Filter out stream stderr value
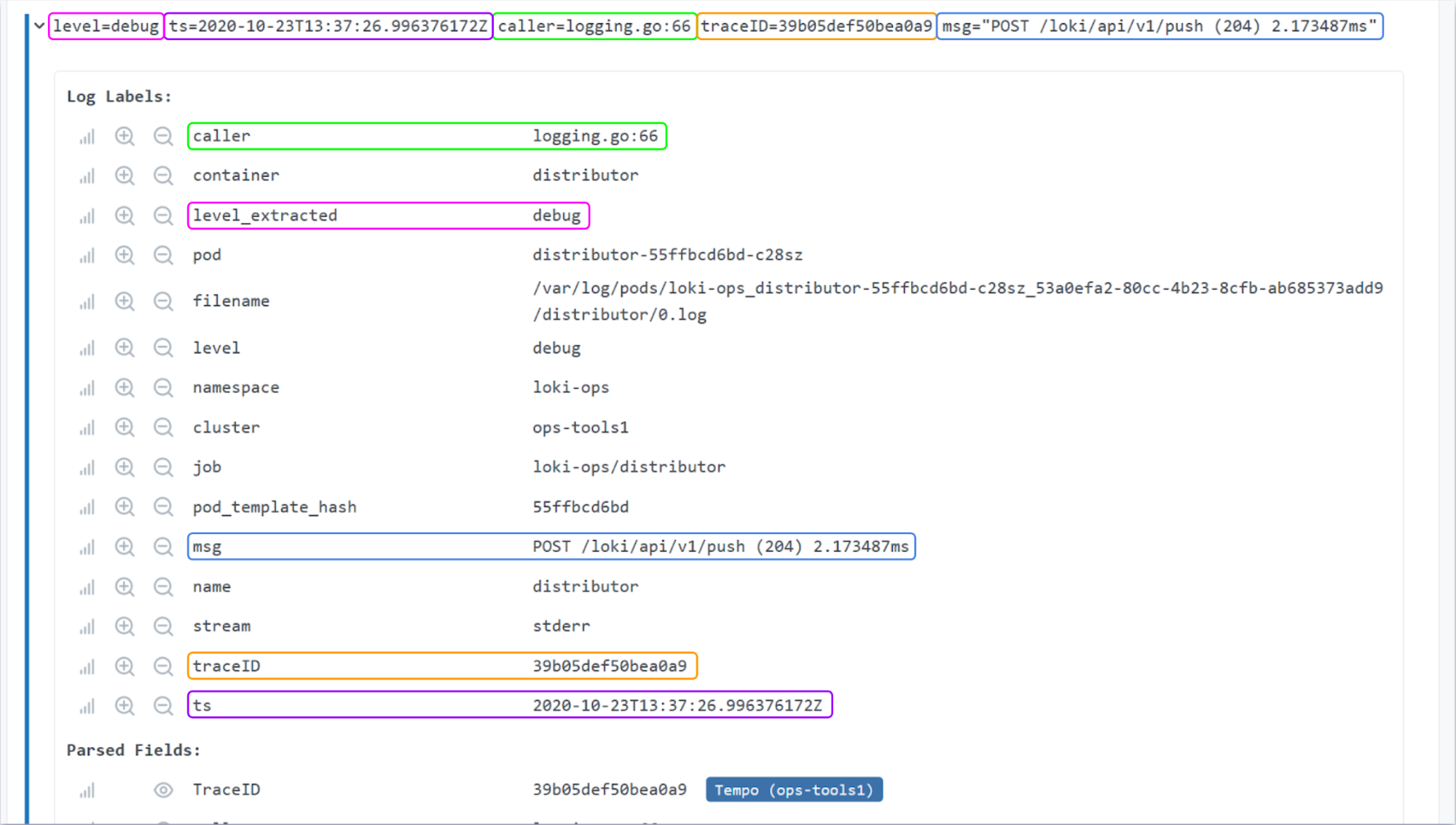Image resolution: width=1456 pixels, height=825 pixels. coord(163,626)
